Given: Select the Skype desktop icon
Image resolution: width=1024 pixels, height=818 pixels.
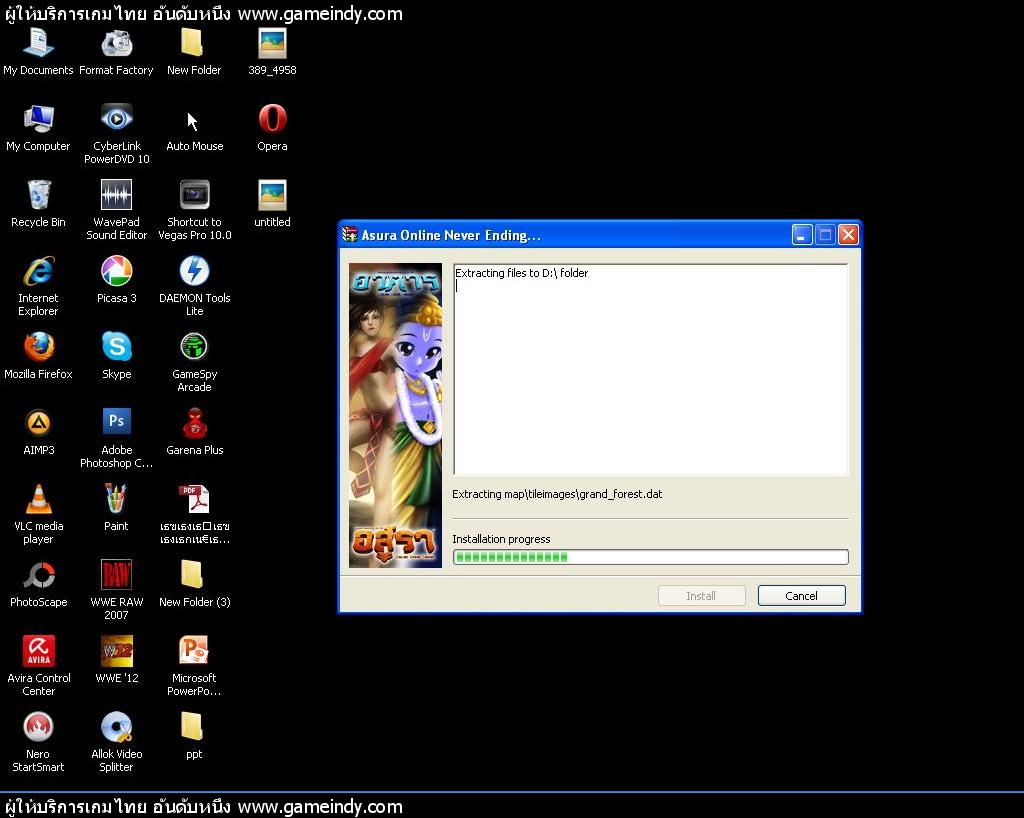Looking at the screenshot, I should point(116,347).
